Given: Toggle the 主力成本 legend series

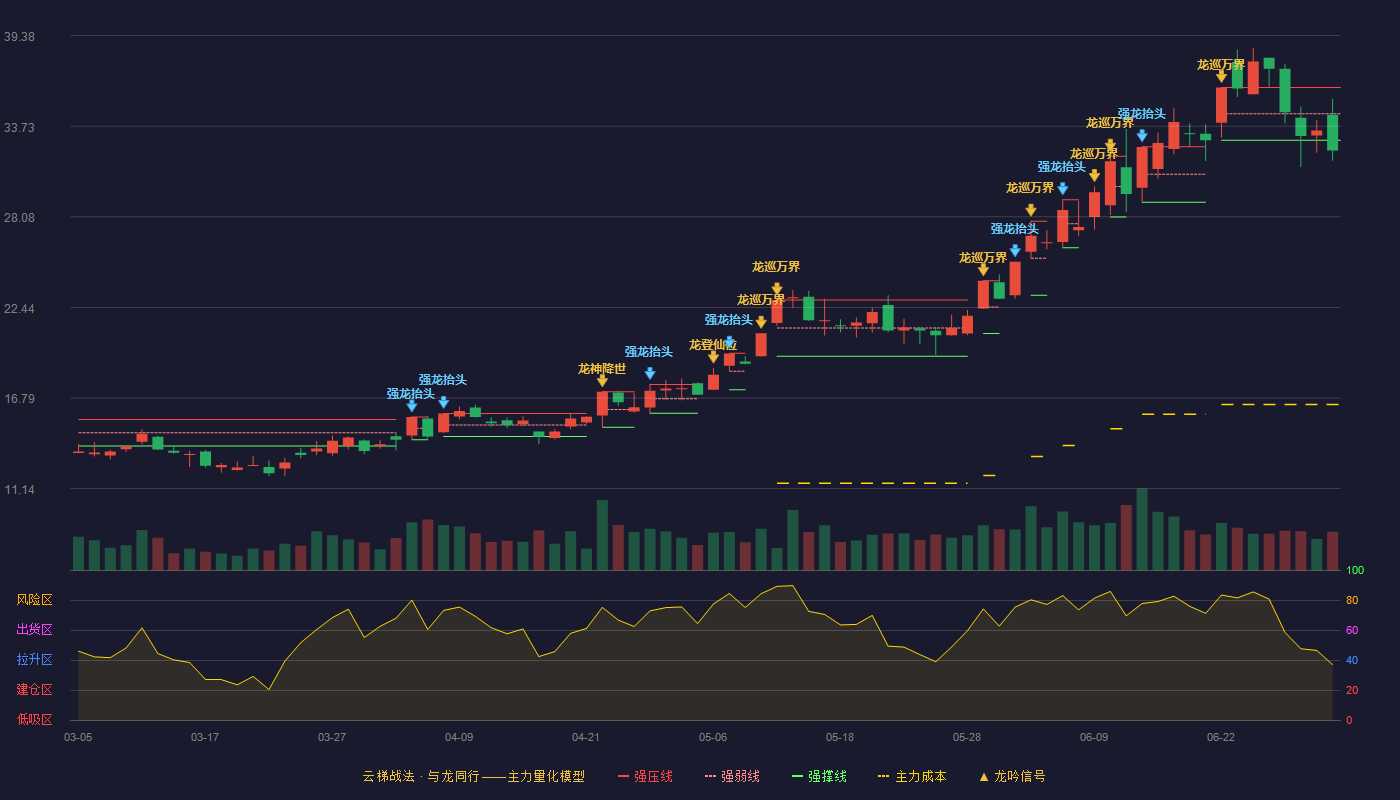Looking at the screenshot, I should 912,776.
